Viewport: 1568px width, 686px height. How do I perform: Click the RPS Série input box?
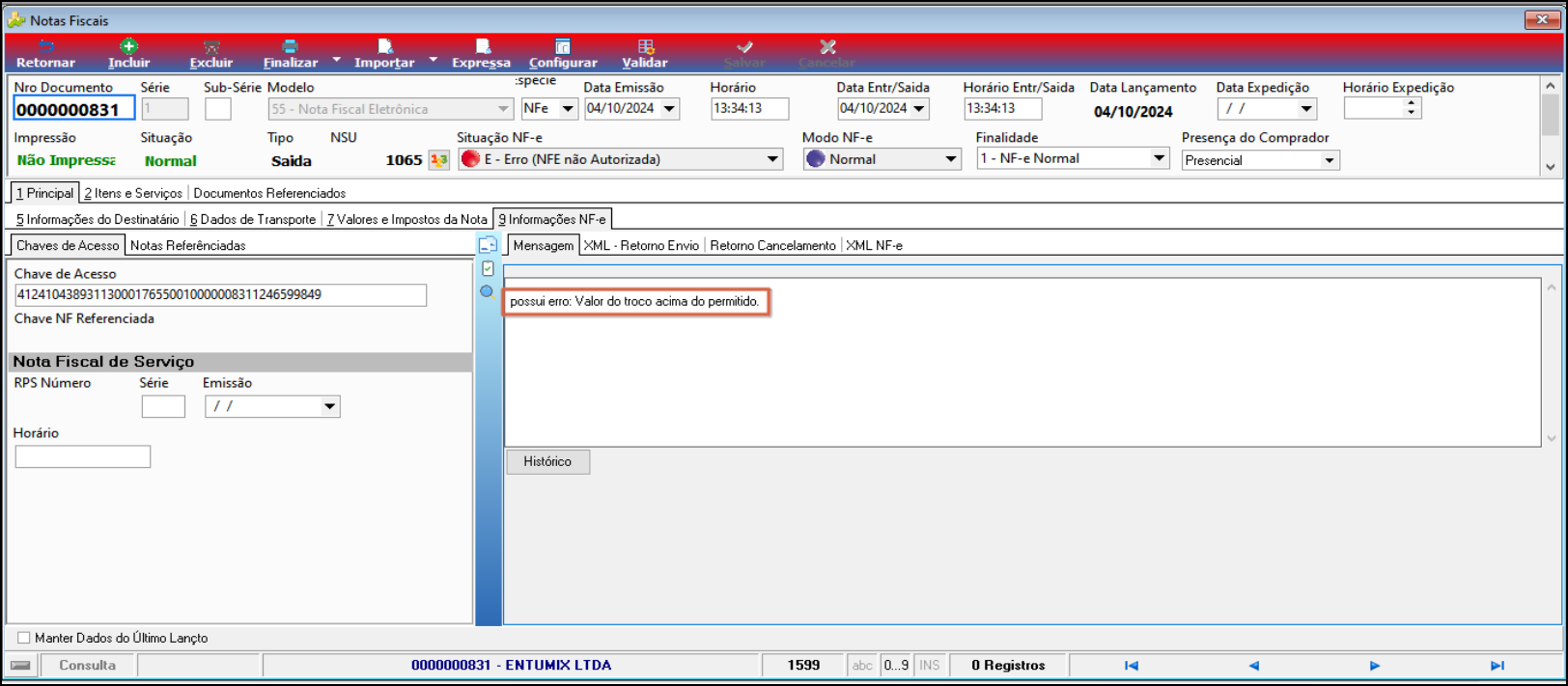tap(163, 406)
